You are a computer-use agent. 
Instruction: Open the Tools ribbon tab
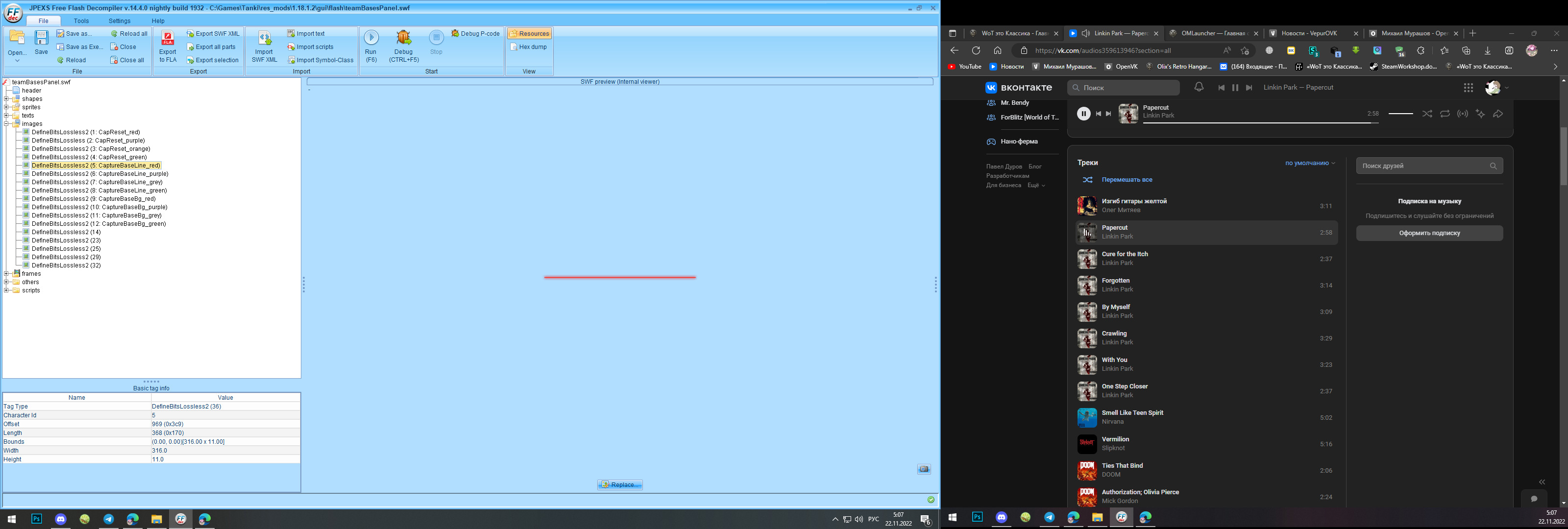coord(81,21)
